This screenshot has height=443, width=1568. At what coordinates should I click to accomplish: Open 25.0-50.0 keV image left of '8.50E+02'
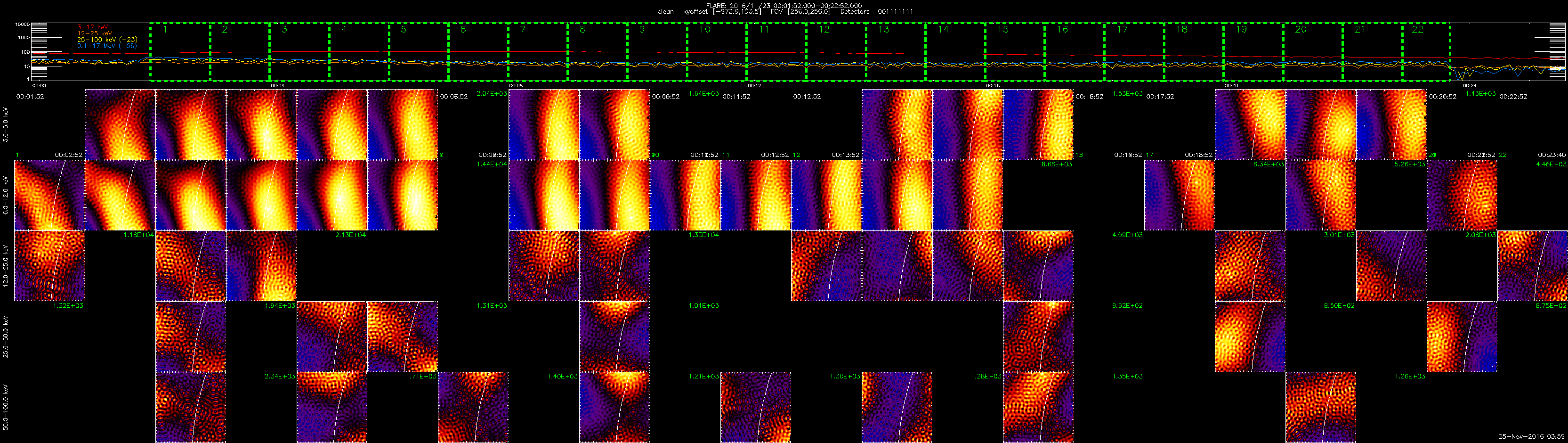tap(1250, 336)
